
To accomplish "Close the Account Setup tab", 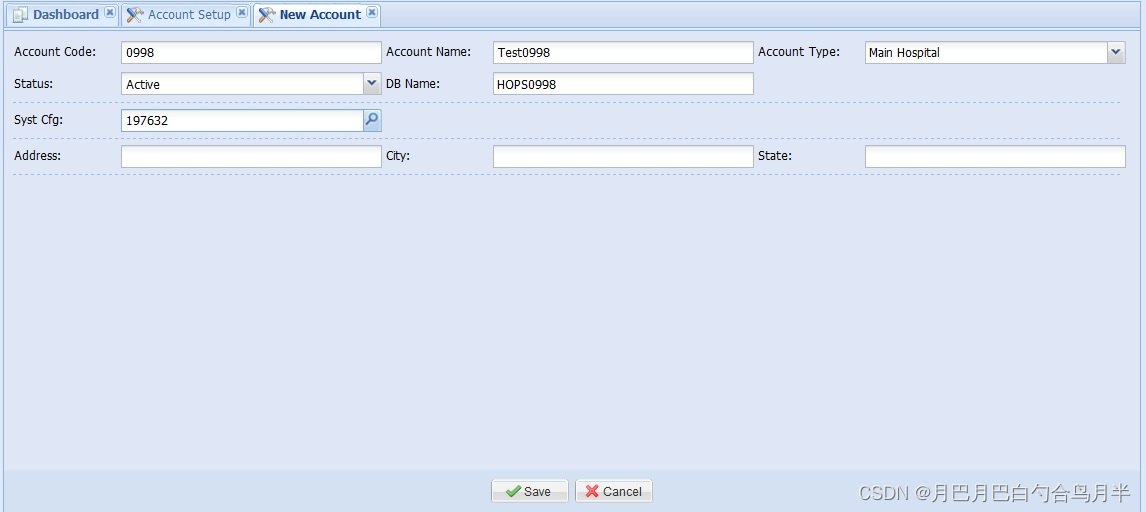I will [242, 12].
